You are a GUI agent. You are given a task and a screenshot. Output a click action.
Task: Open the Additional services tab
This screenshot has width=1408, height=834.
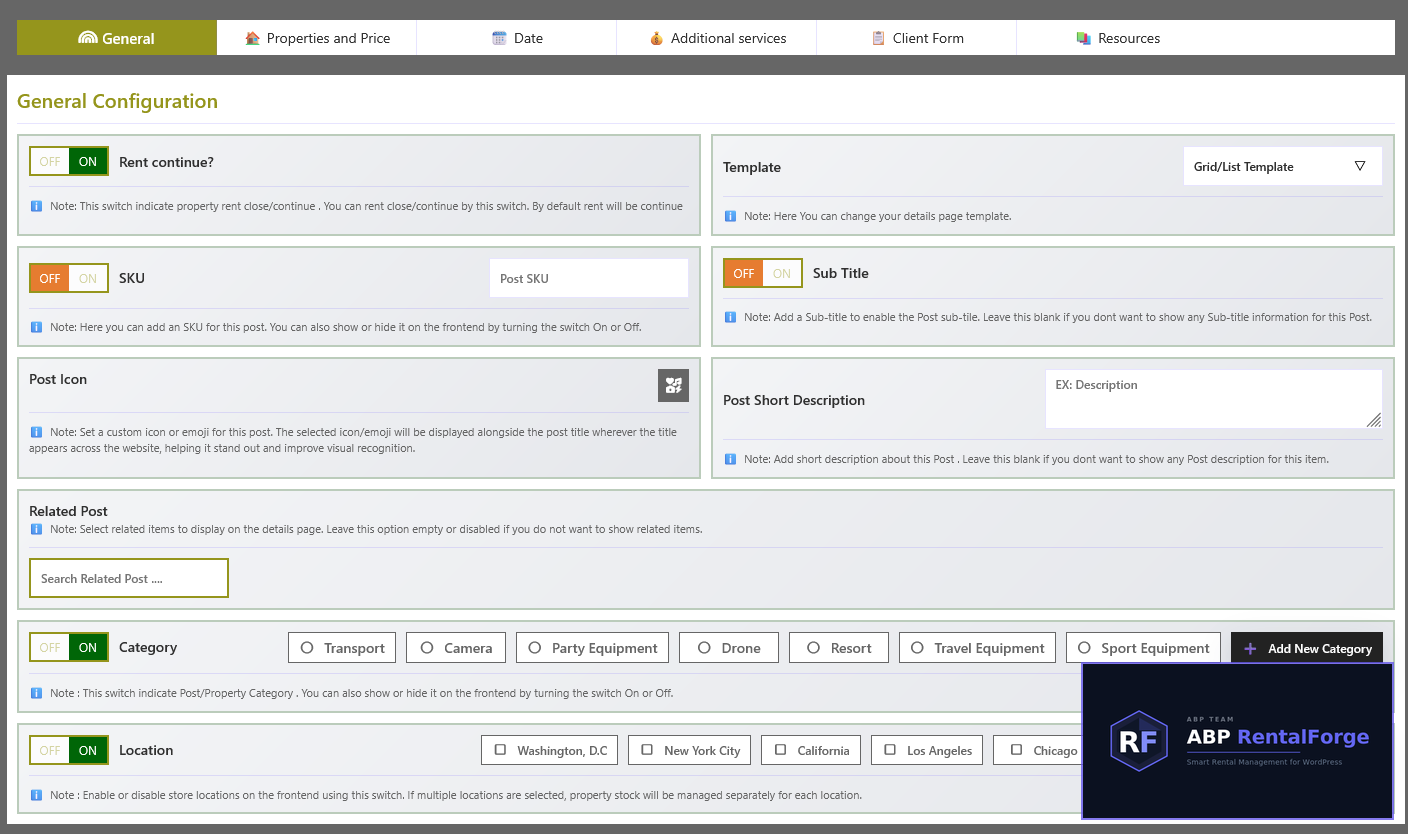(x=717, y=38)
